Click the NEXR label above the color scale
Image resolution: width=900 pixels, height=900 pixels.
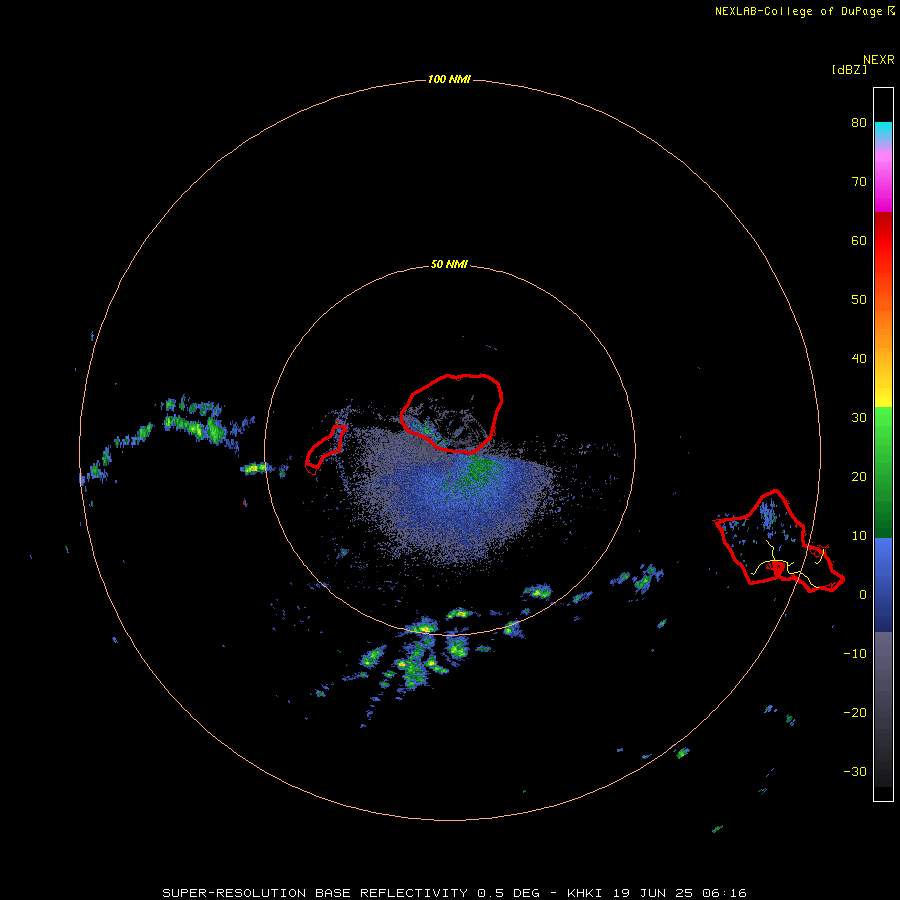tap(878, 60)
